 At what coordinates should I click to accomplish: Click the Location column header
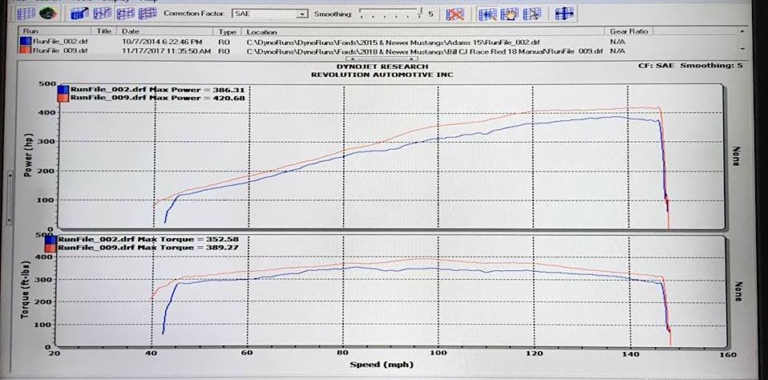424,31
